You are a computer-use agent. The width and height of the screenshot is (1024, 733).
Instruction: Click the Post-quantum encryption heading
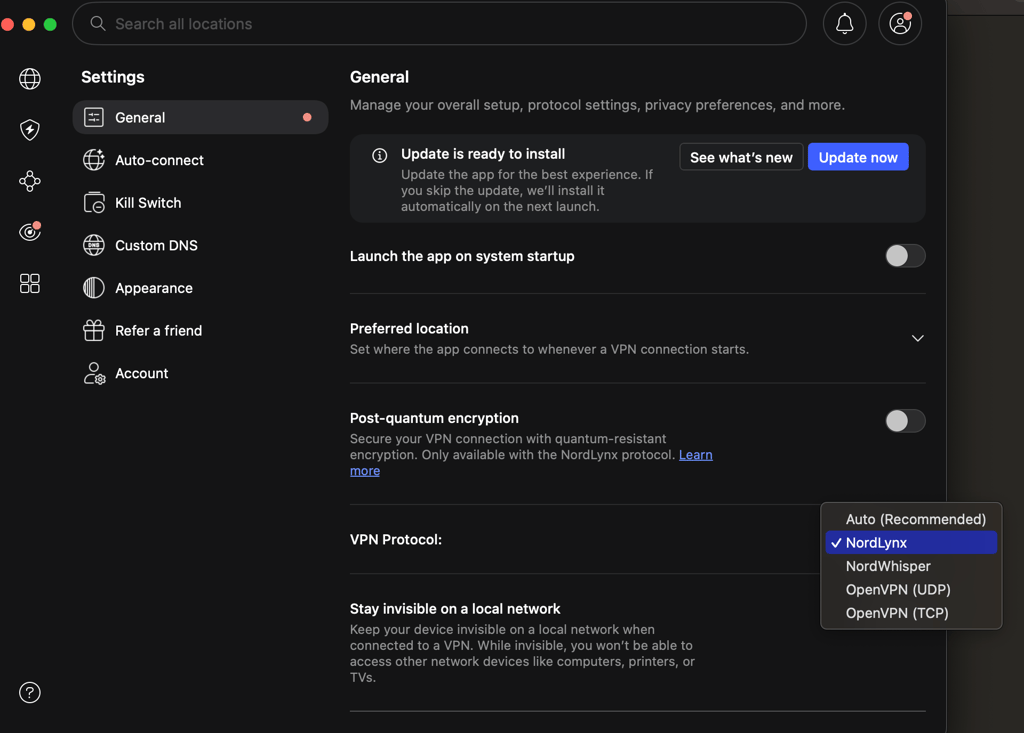(434, 418)
